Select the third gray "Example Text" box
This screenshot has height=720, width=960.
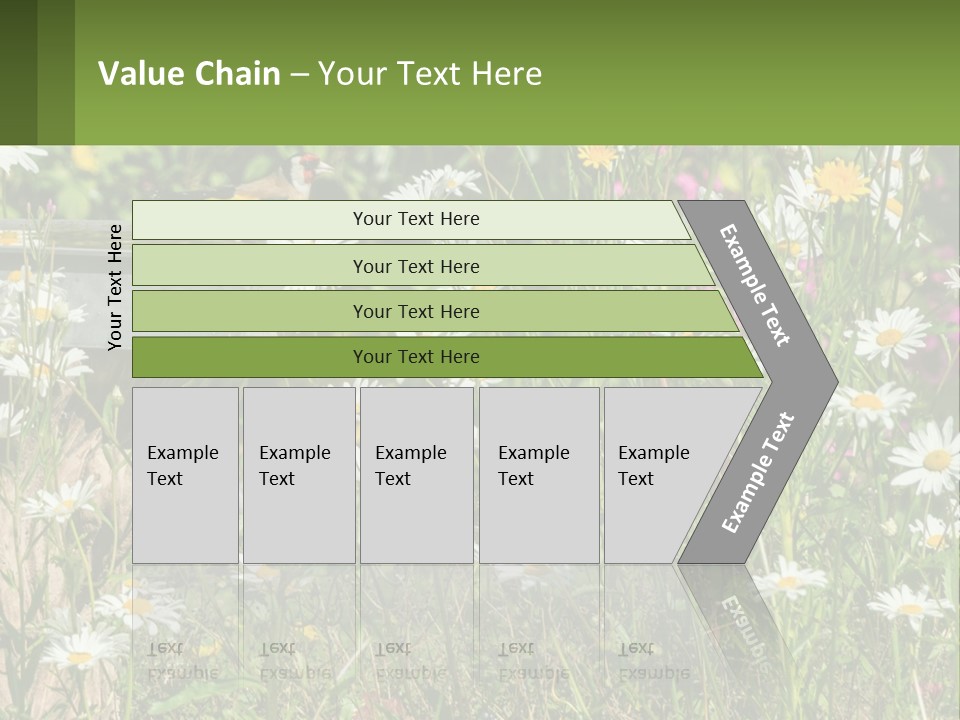pos(416,475)
